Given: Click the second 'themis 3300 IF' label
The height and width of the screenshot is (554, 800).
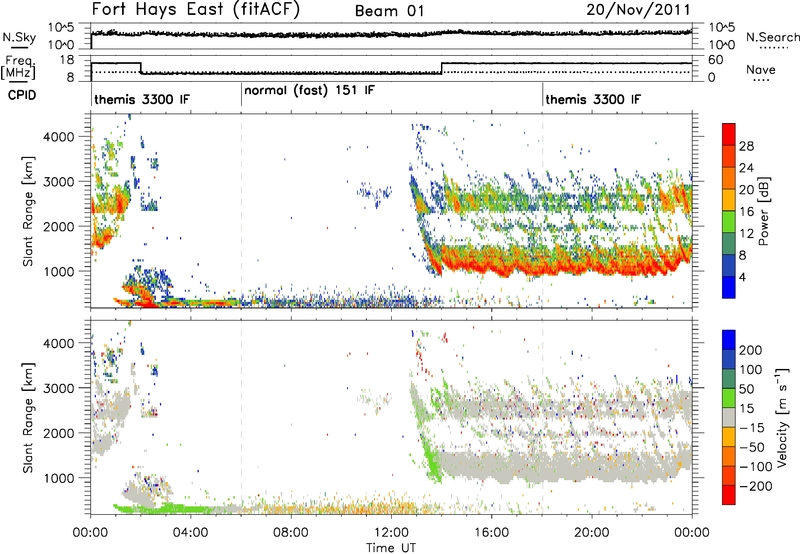Looking at the screenshot, I should coord(593,99).
